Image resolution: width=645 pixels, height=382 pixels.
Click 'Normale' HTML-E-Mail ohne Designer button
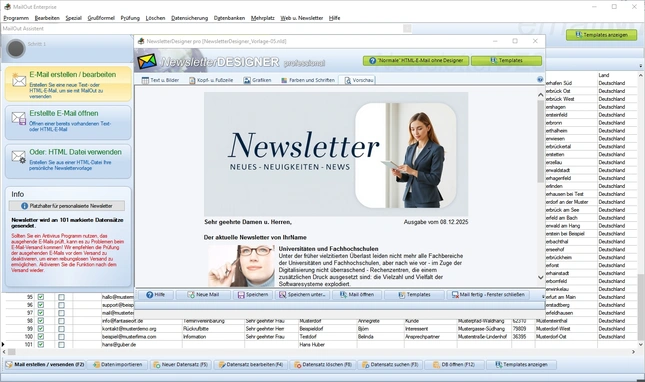(416, 60)
